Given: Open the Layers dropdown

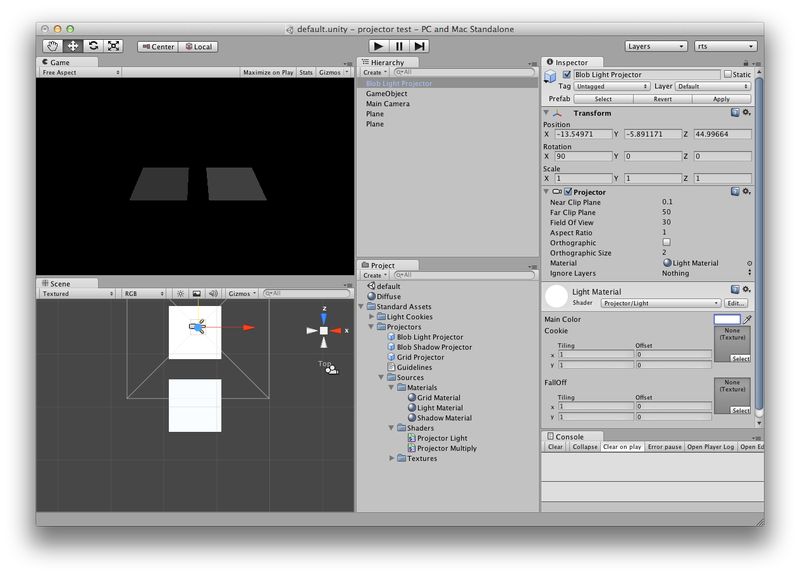Looking at the screenshot, I should tap(656, 46).
